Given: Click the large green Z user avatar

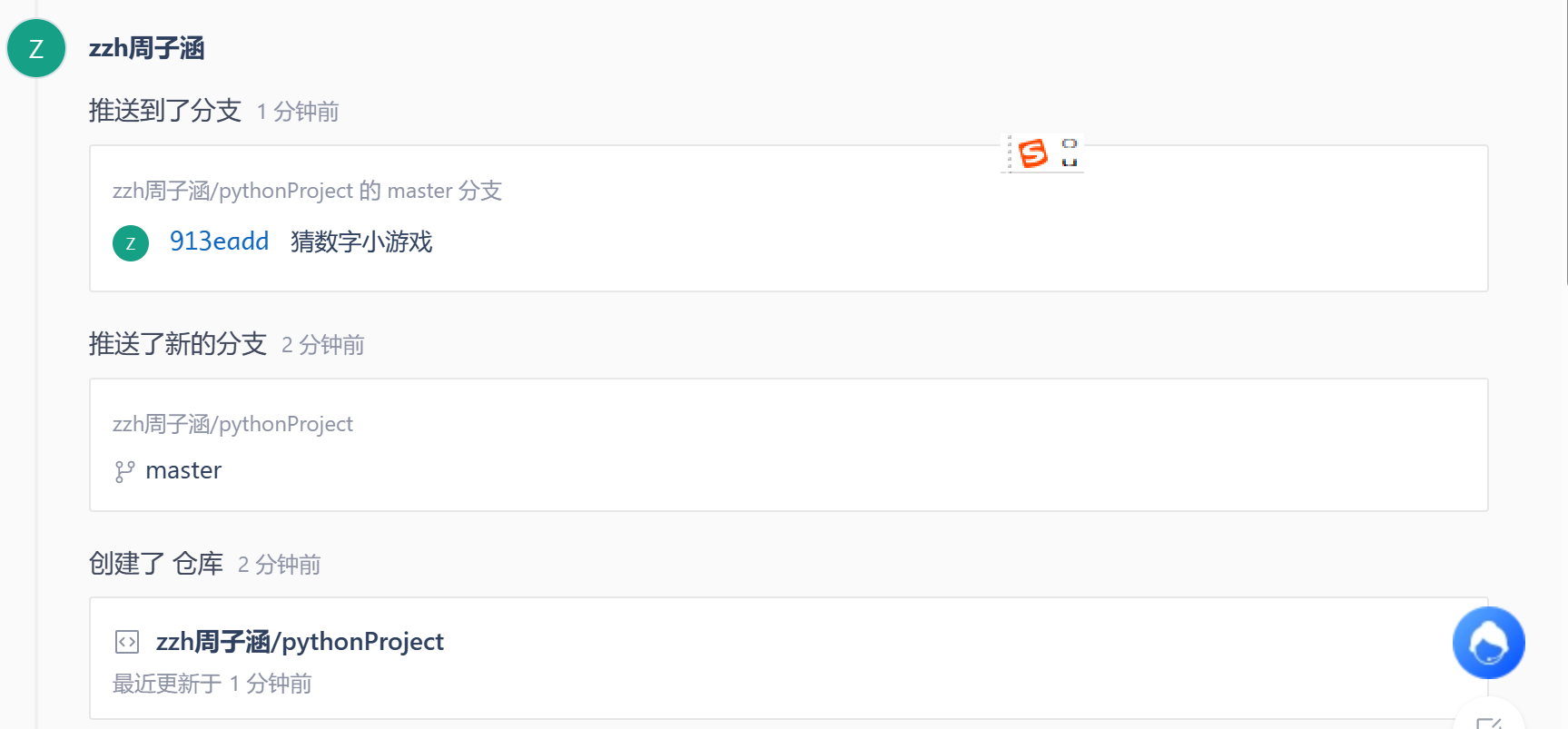Looking at the screenshot, I should 36,48.
